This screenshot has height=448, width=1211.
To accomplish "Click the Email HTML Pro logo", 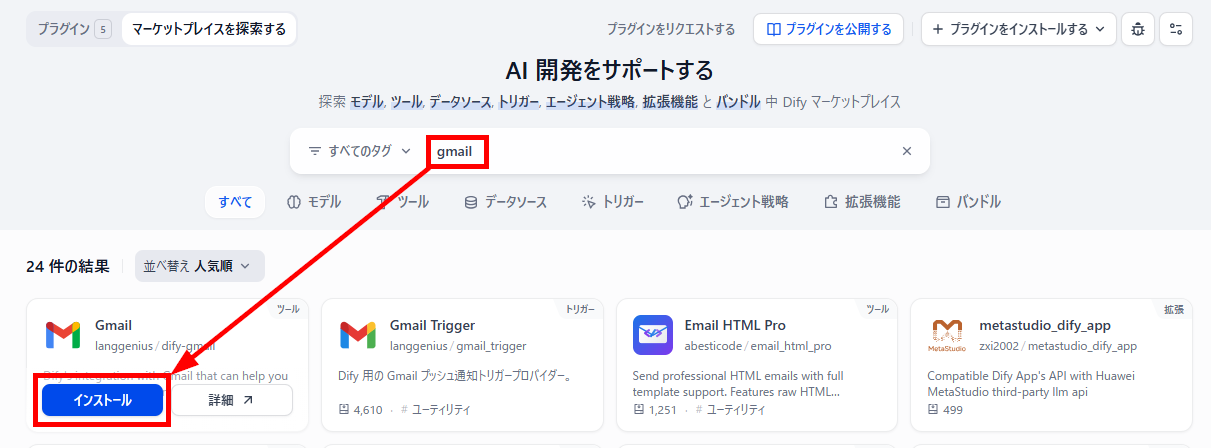I will point(653,335).
